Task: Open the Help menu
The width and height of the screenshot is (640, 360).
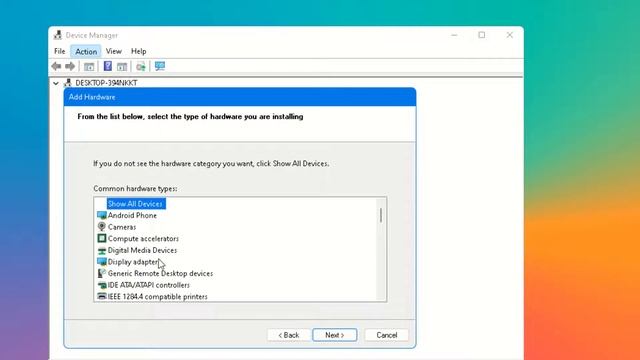Action: pyautogui.click(x=138, y=51)
